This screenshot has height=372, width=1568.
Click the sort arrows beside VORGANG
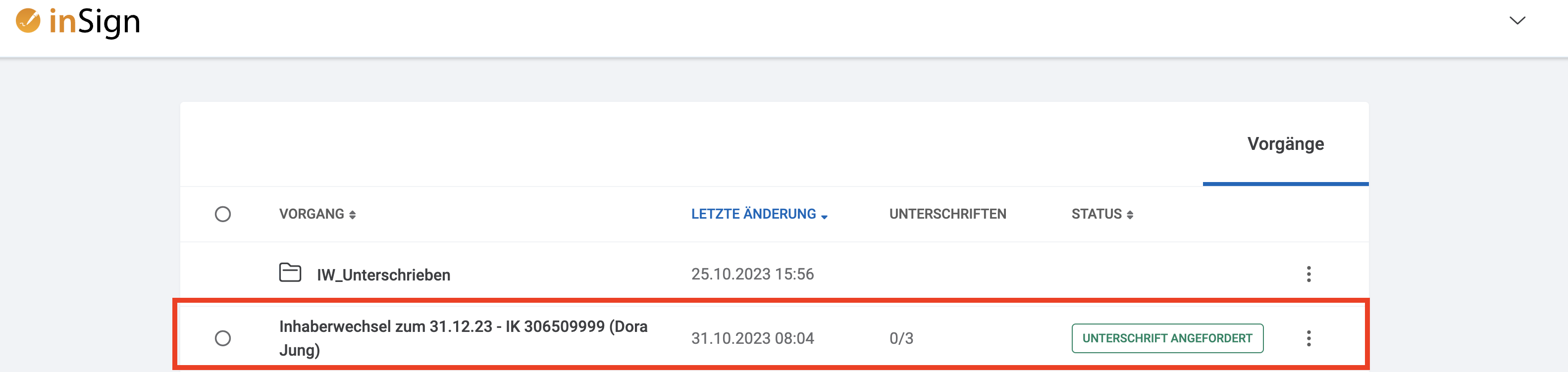click(353, 215)
